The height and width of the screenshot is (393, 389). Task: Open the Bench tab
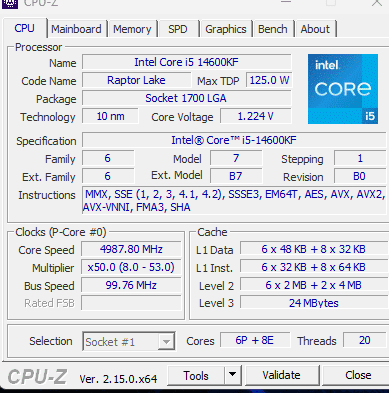tap(273, 29)
